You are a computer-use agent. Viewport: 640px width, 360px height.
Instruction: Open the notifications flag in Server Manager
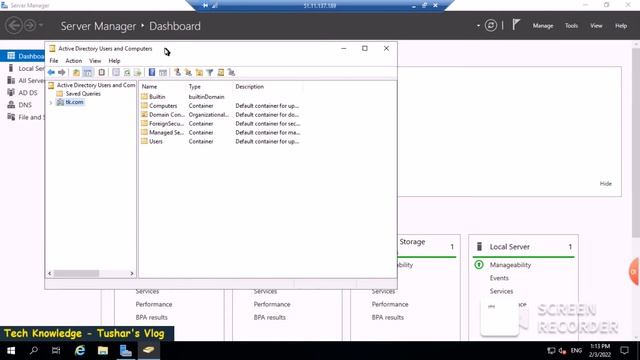point(516,25)
